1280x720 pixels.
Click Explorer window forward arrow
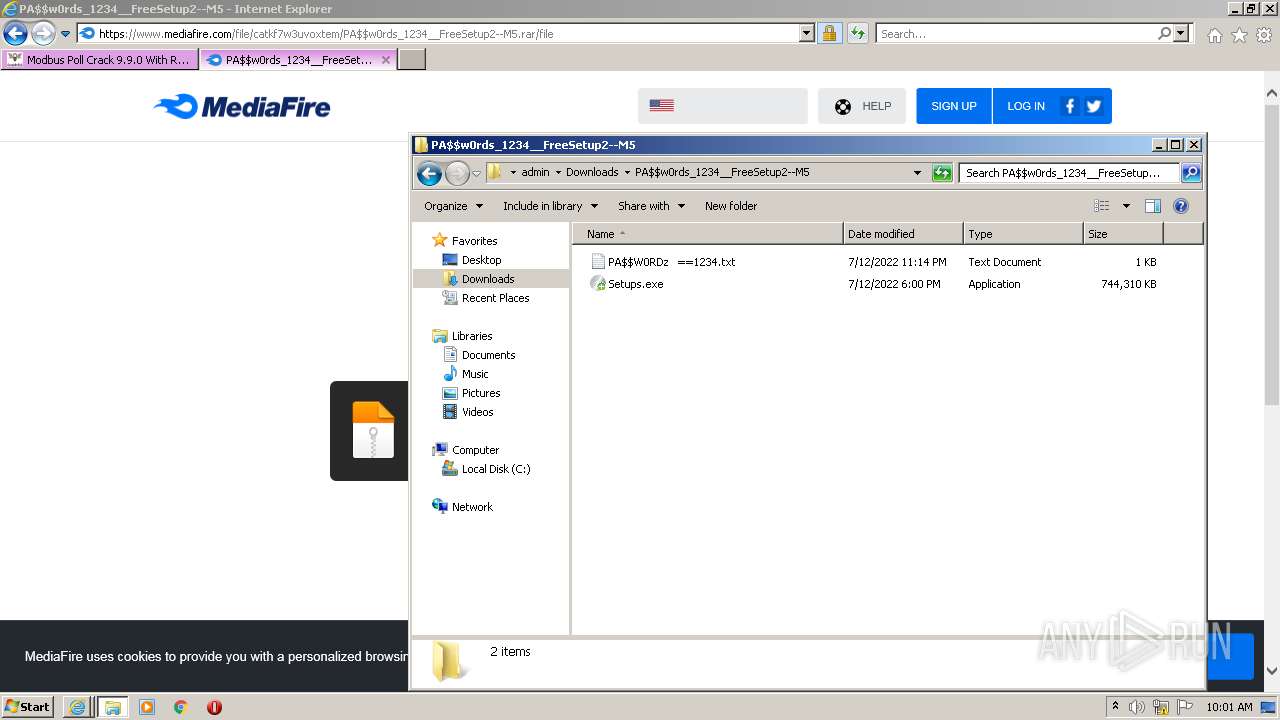[x=457, y=174]
